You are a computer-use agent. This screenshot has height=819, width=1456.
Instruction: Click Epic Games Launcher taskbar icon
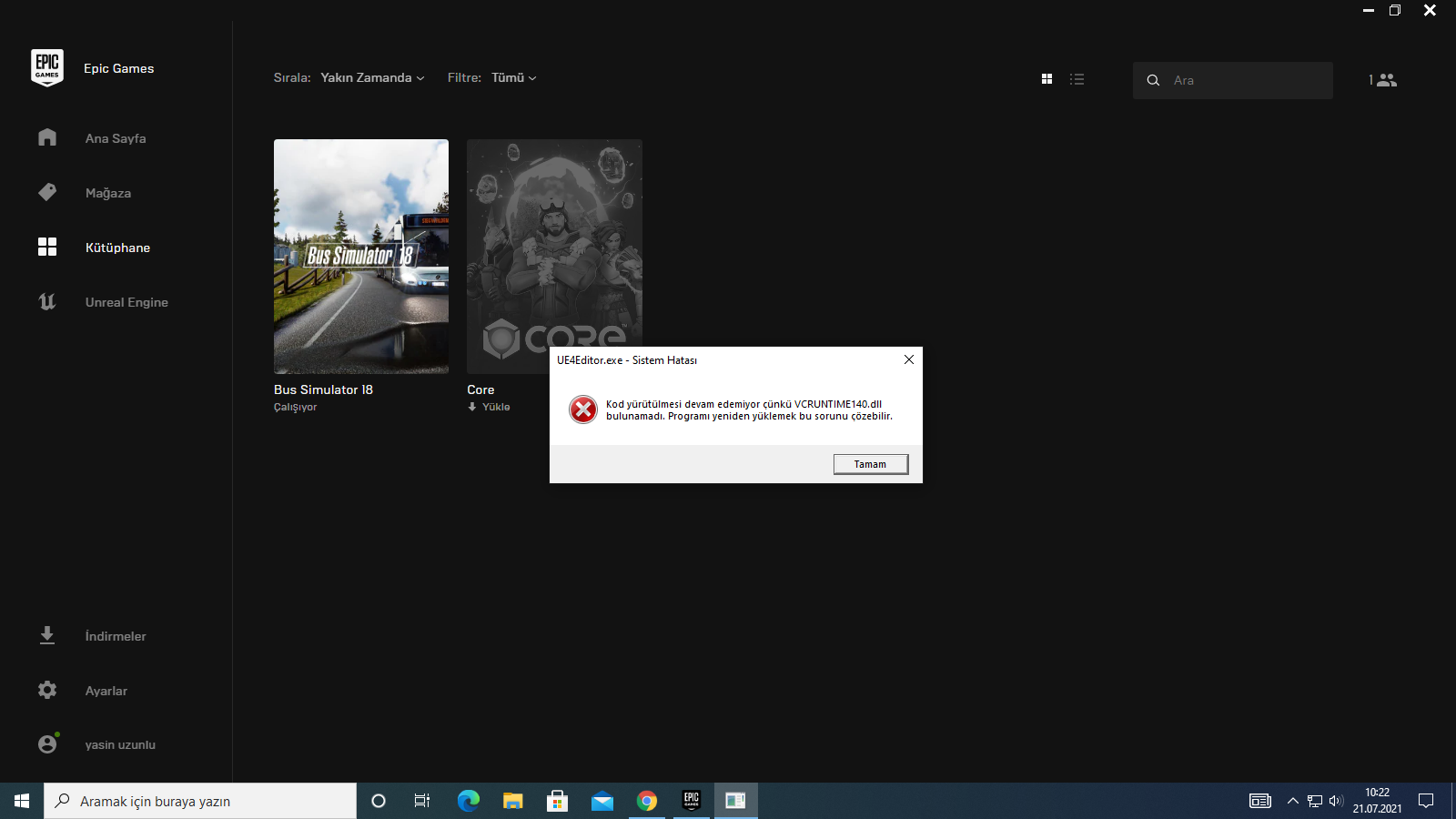coord(692,801)
